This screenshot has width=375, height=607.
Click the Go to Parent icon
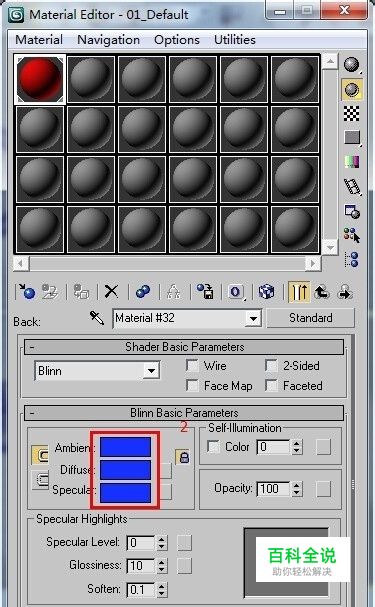(322, 291)
